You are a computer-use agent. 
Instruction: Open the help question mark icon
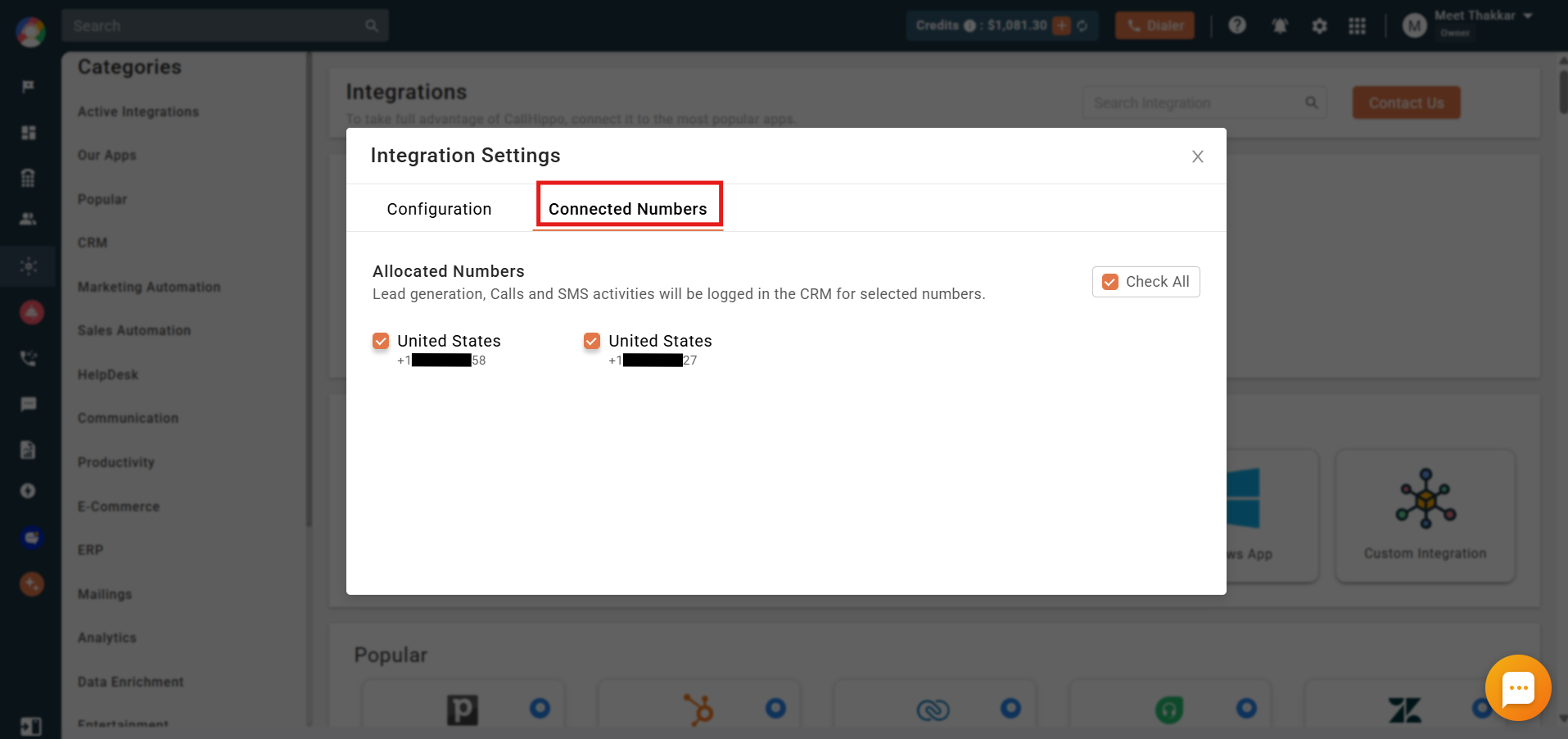1237,25
